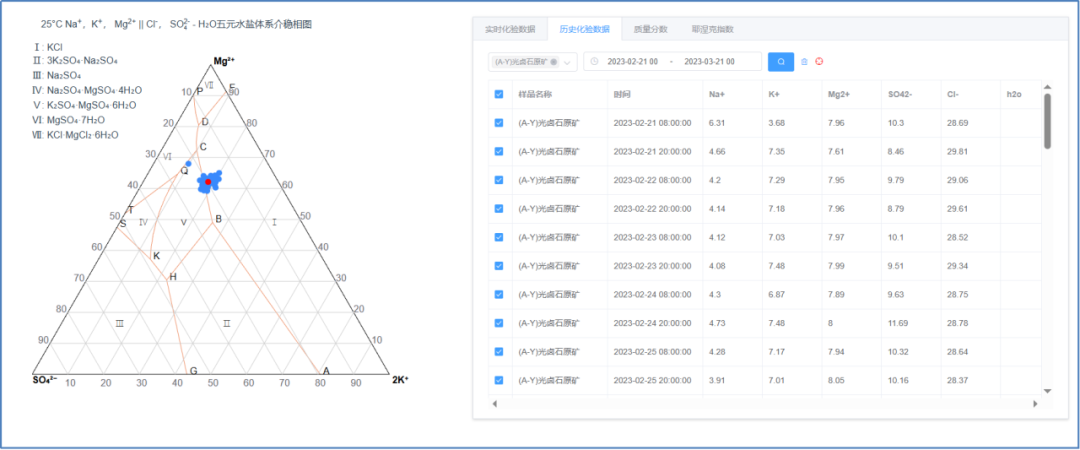
Task: Click the K+ column header
Action: point(774,94)
